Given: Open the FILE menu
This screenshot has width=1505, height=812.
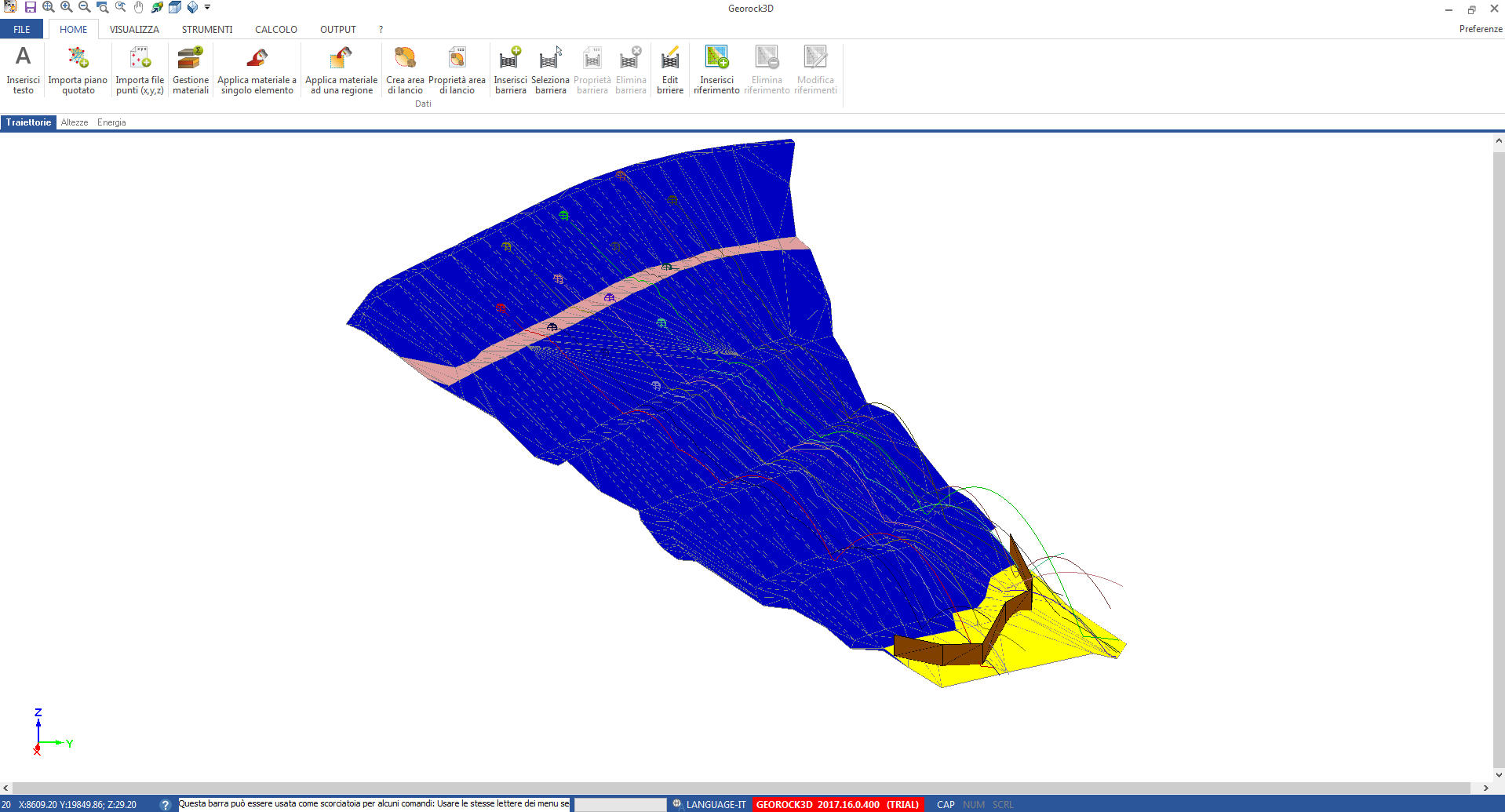Looking at the screenshot, I should [x=22, y=30].
